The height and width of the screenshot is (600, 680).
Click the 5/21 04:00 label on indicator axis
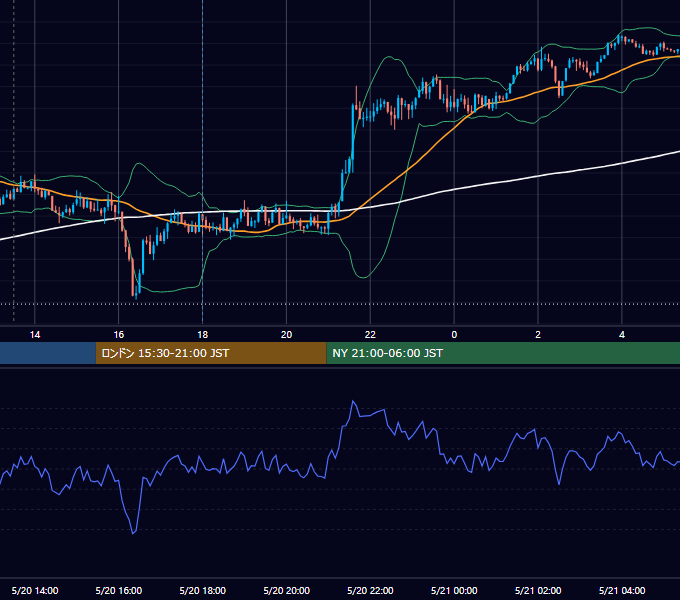(x=622, y=590)
